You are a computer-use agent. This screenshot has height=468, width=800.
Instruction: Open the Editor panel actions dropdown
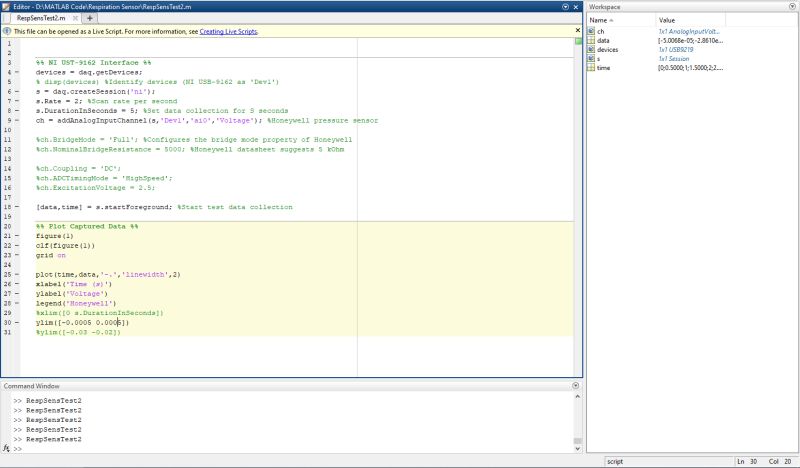565,7
